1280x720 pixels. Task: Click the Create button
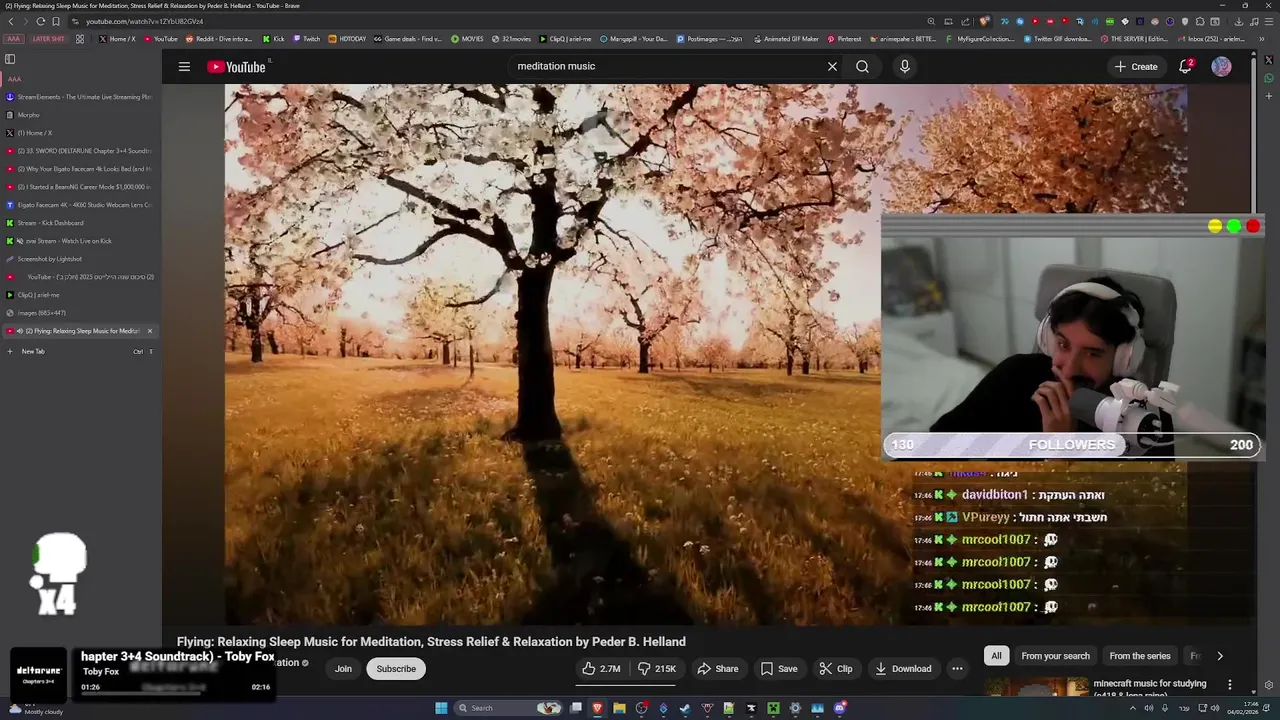[x=1135, y=67]
